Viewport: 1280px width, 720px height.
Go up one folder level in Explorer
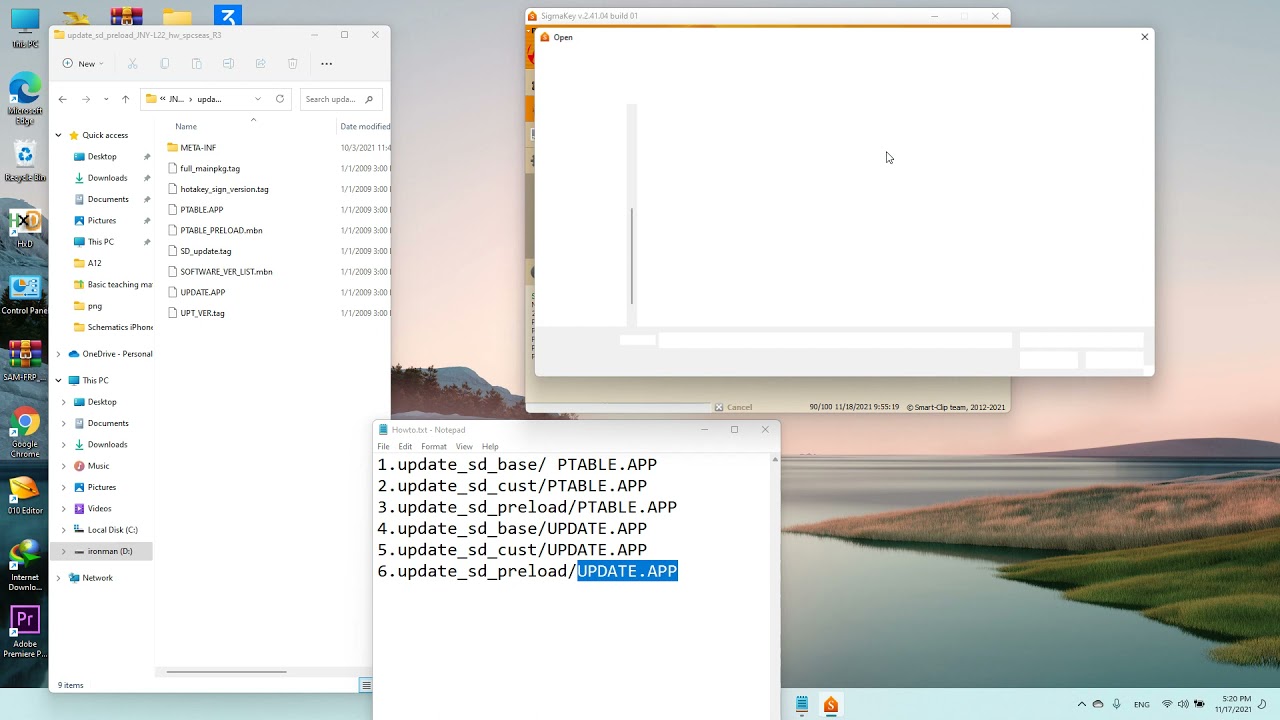(x=125, y=99)
